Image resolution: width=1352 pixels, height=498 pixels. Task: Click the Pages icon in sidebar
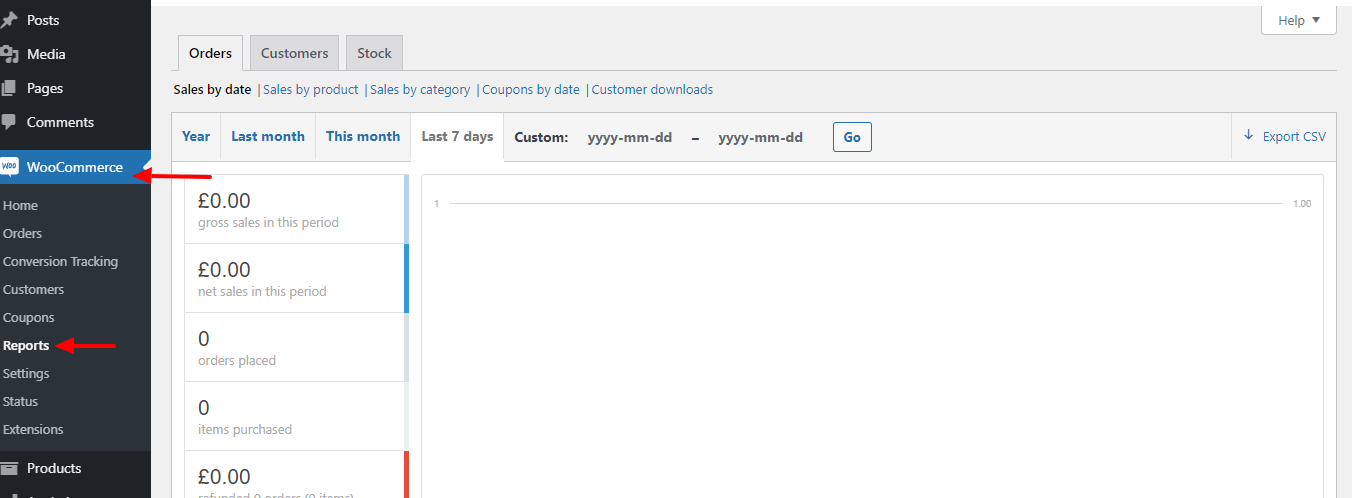(x=9, y=88)
